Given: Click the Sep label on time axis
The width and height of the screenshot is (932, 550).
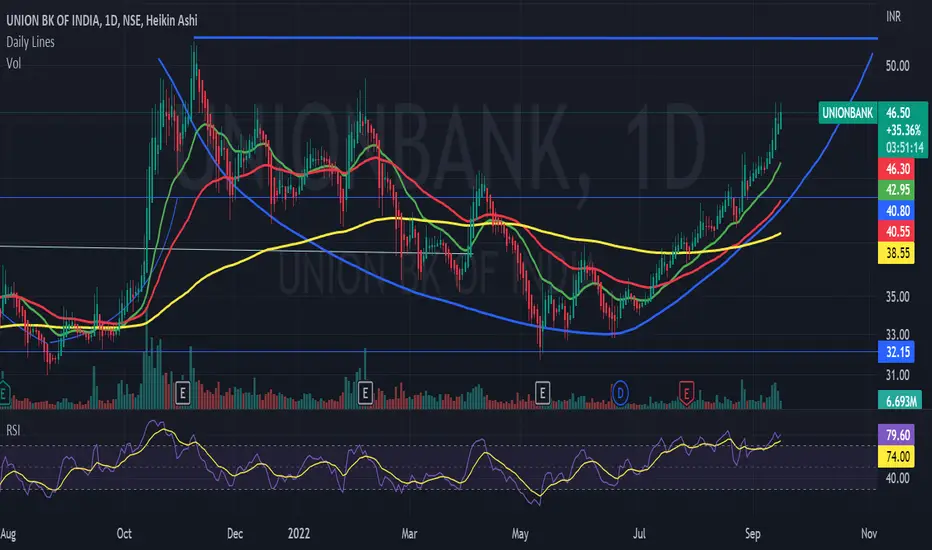Looking at the screenshot, I should click(752, 534).
